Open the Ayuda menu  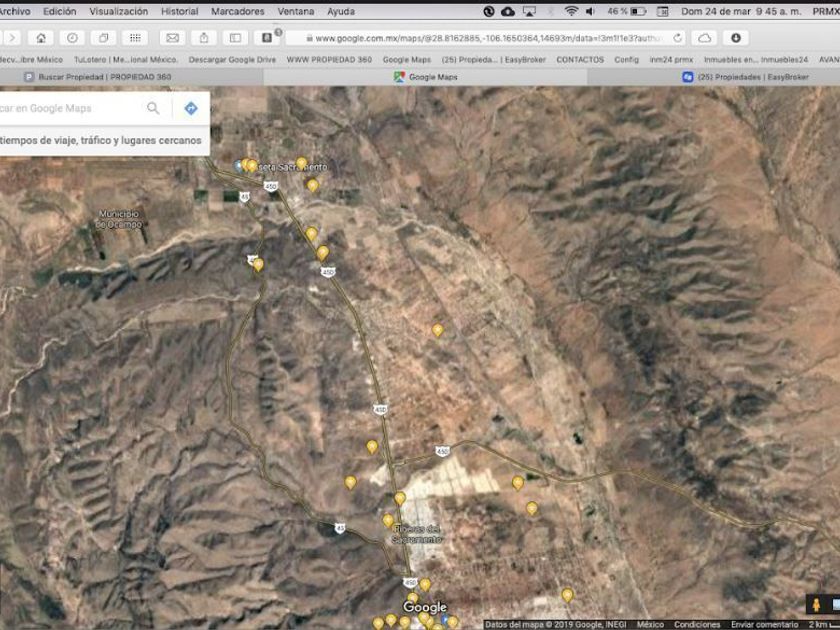pos(341,11)
